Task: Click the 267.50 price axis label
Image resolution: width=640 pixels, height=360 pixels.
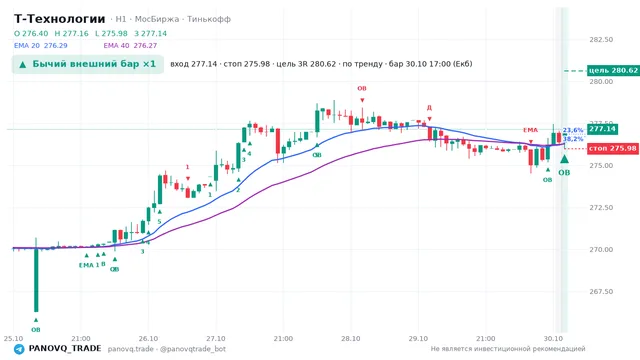Action: (601, 292)
